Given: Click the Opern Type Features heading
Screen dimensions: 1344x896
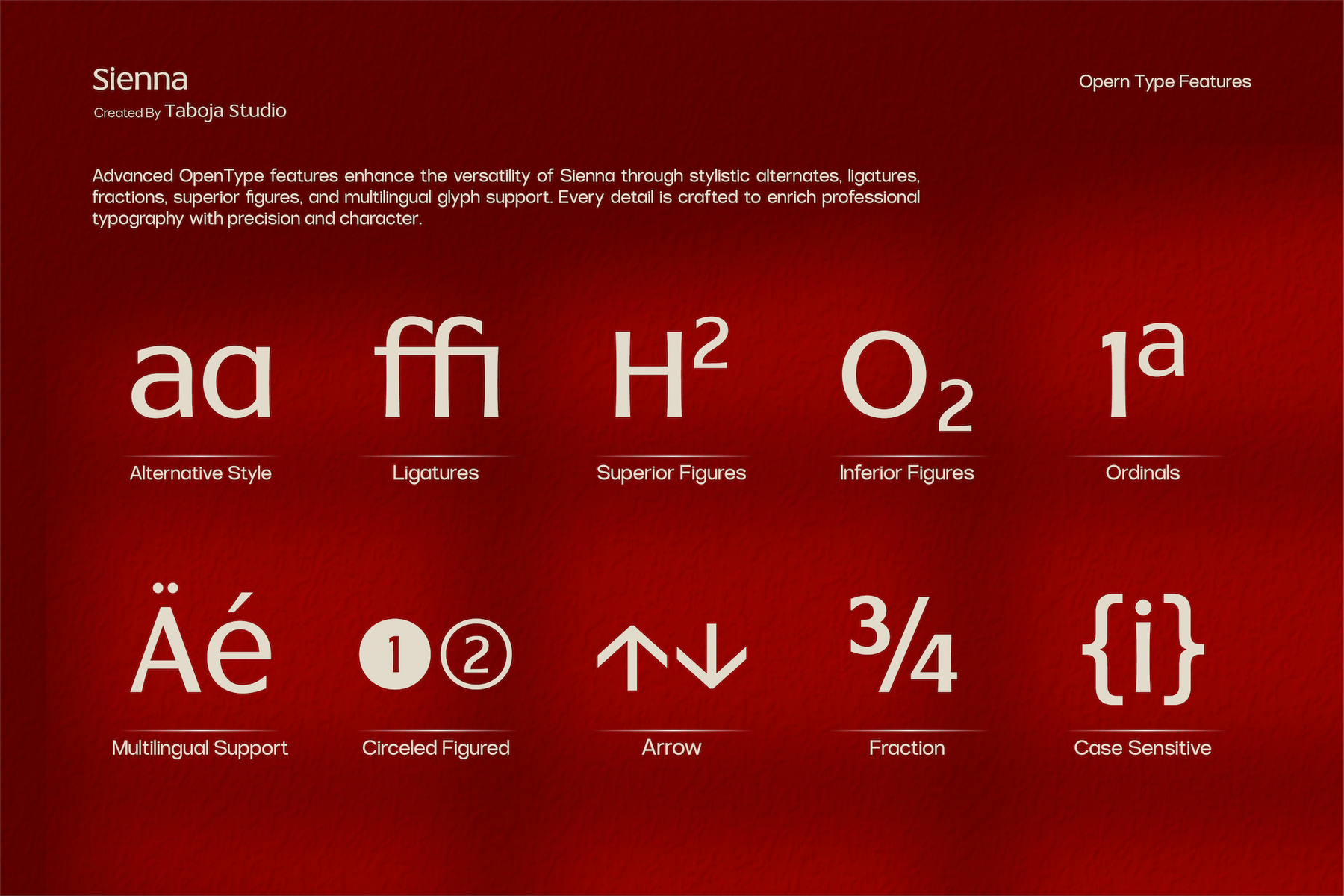Looking at the screenshot, I should pos(1165,82).
